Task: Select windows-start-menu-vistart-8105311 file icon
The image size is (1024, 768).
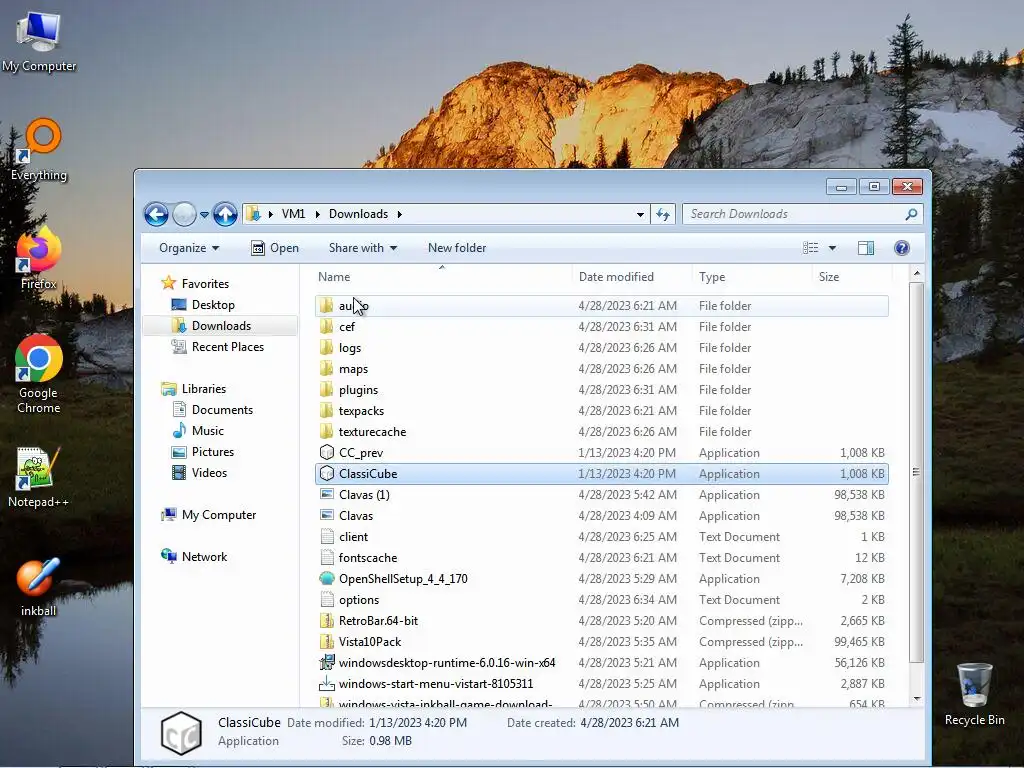Action: click(327, 684)
